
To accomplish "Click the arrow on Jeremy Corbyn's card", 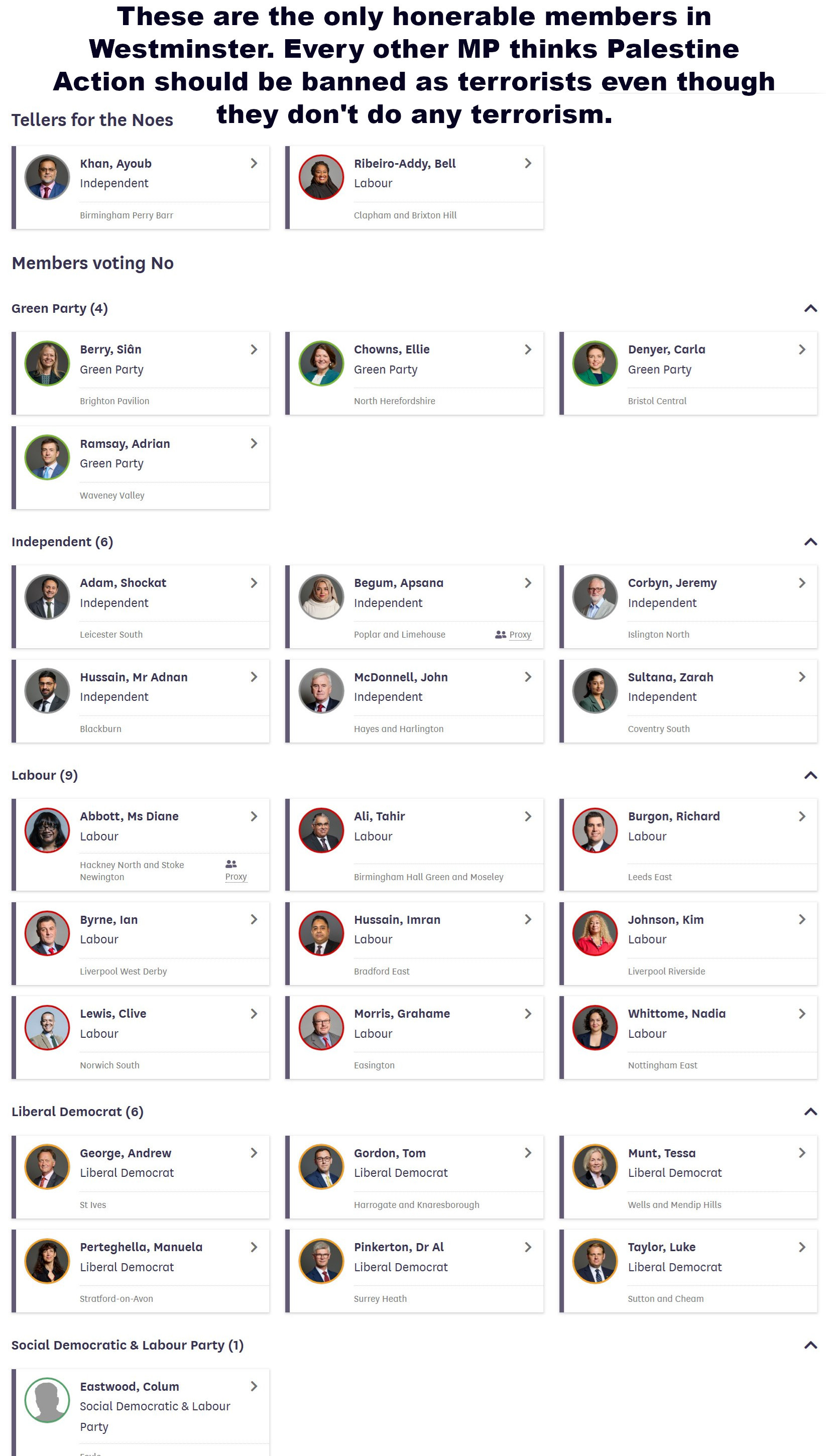I will 801,583.
